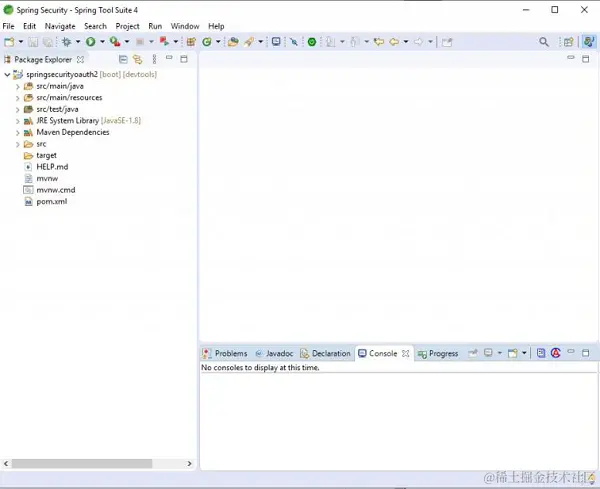Open the Run menu
Image resolution: width=600 pixels, height=489 pixels.
pyautogui.click(x=155, y=26)
